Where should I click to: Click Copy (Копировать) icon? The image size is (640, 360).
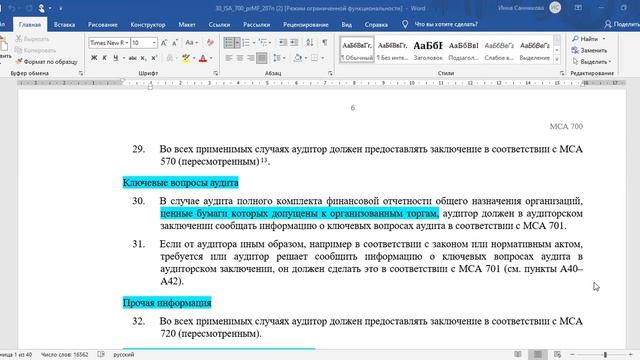[x=36, y=50]
